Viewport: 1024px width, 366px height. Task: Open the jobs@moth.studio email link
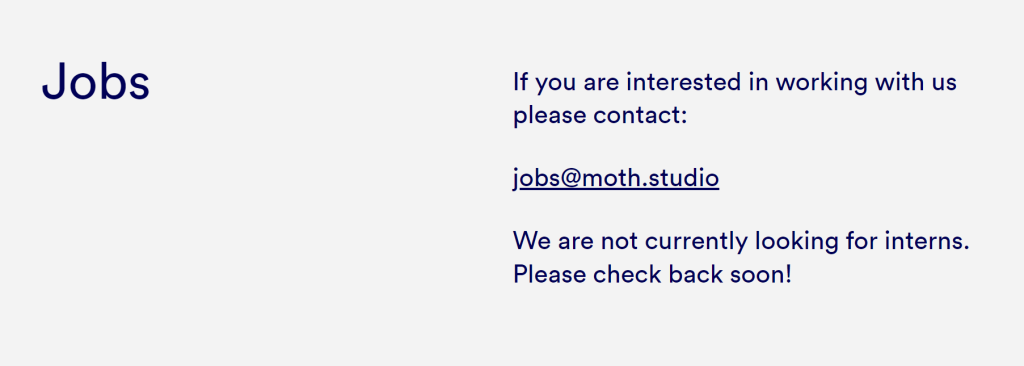tap(616, 178)
